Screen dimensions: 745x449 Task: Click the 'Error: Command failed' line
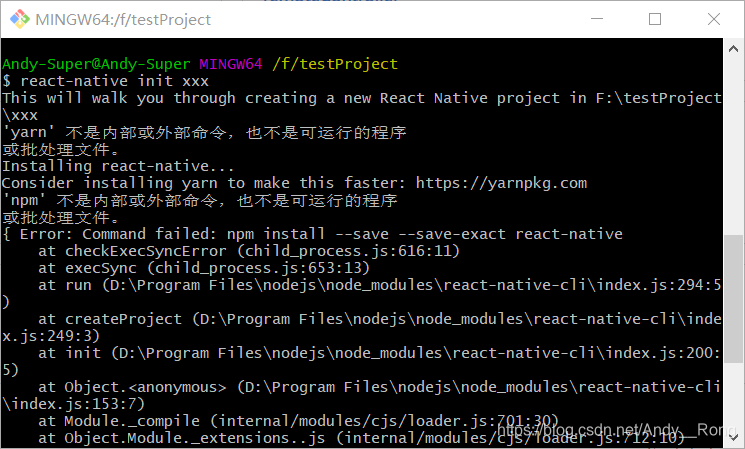pos(312,234)
